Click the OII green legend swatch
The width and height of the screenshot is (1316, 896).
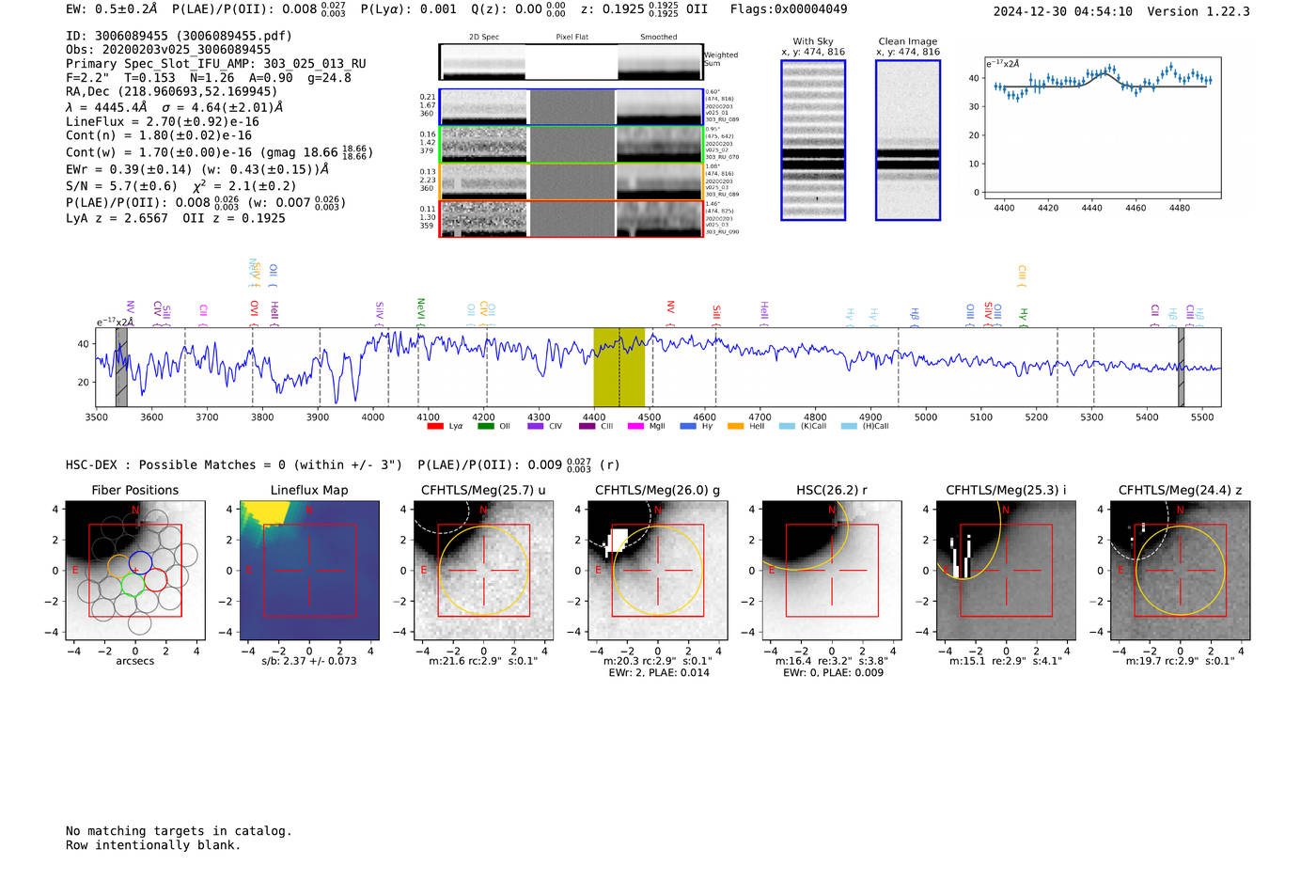coord(486,426)
